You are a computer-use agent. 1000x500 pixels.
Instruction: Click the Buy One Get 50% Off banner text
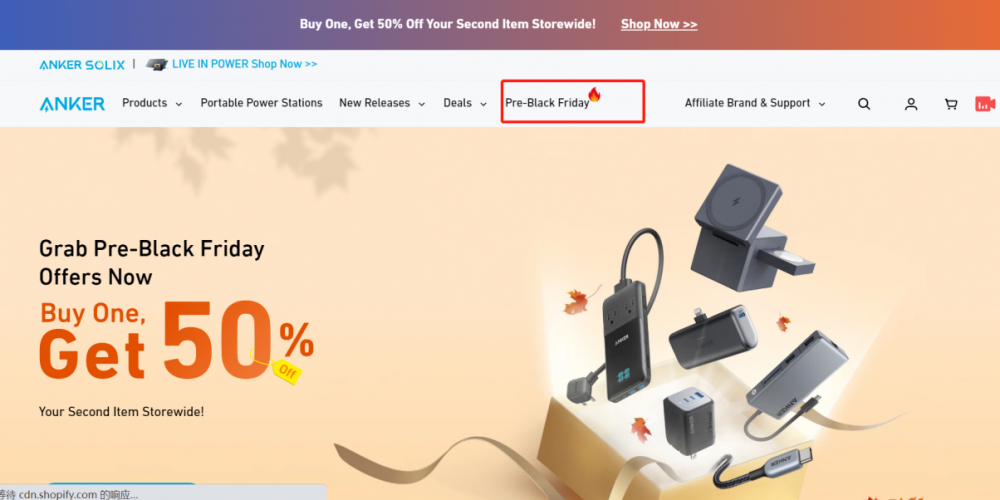pyautogui.click(x=448, y=24)
